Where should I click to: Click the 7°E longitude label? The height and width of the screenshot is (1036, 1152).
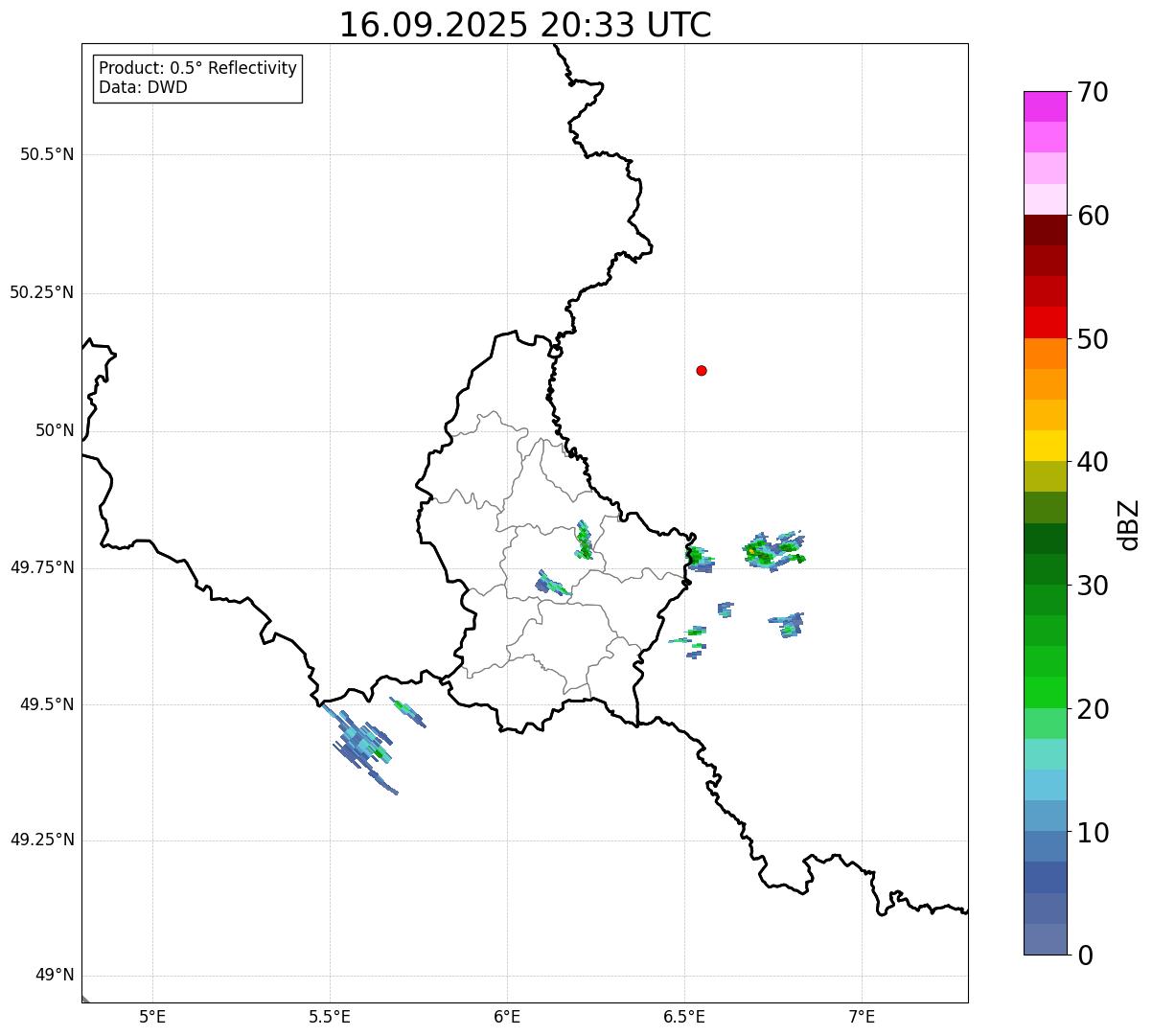(862, 1016)
